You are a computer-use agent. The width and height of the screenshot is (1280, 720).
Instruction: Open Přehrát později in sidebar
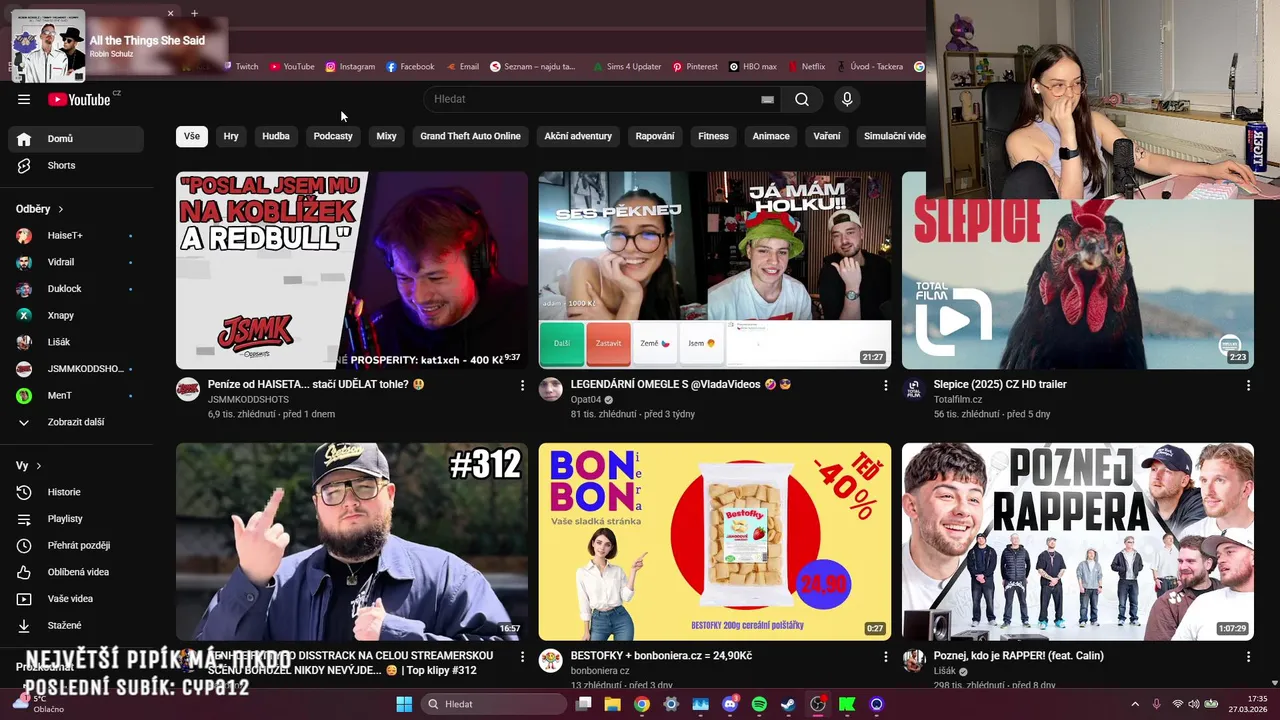point(76,545)
